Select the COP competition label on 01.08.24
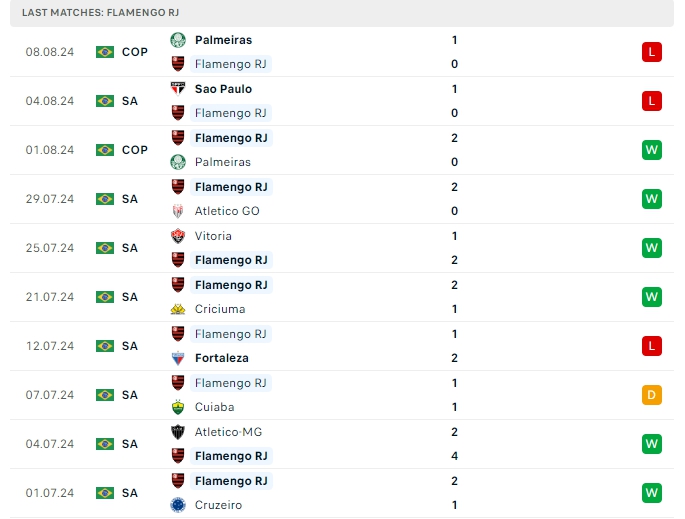 pyautogui.click(x=135, y=150)
